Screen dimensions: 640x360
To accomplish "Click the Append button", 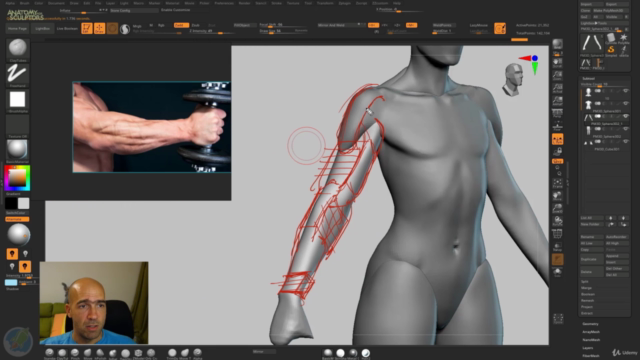I will coord(616,256).
